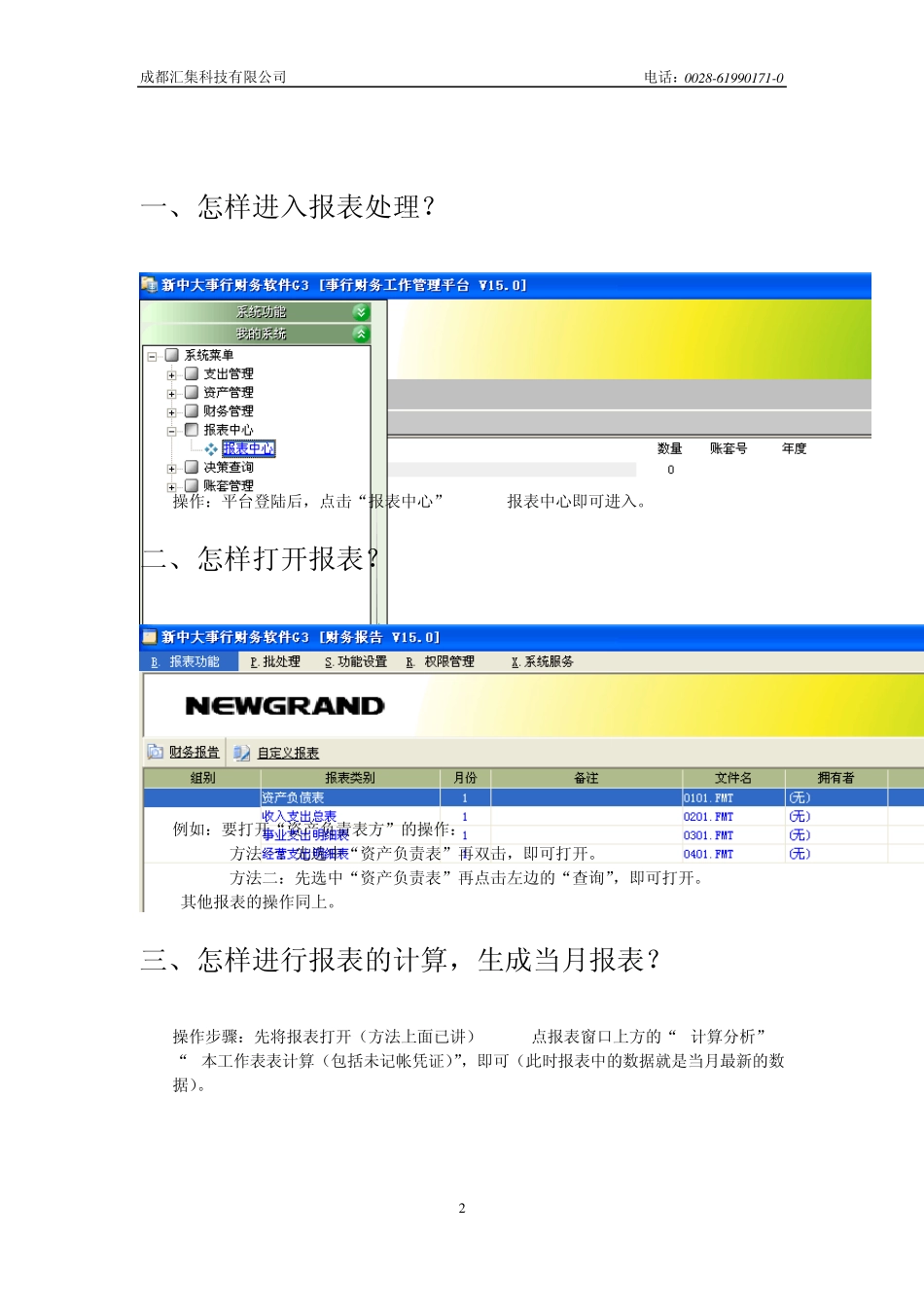Open the 权限管理 menu
Screen dimensions: 924x1307
(441, 661)
